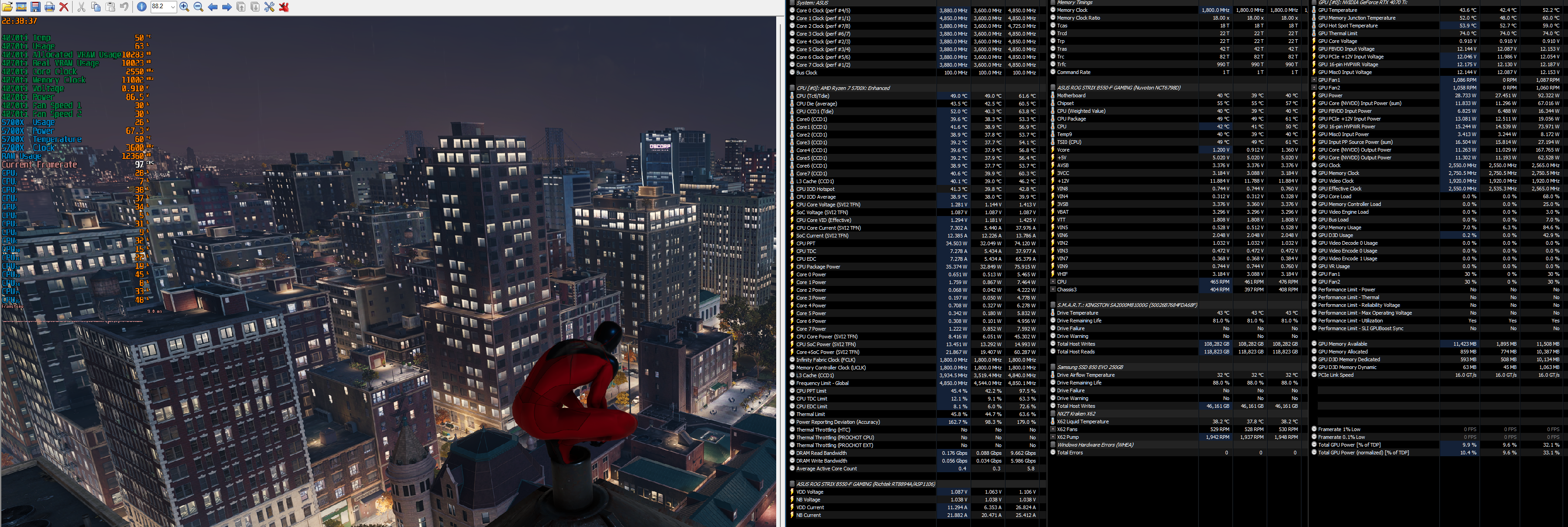
Task: Click the fan icon beside Chassis3
Action: click(x=1053, y=290)
